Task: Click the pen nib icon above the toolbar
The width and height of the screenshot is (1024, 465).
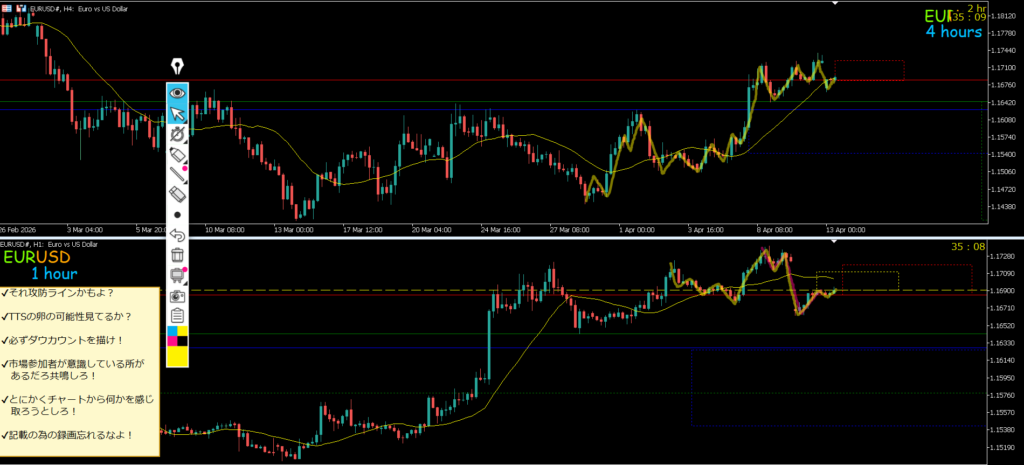Action: point(178,67)
